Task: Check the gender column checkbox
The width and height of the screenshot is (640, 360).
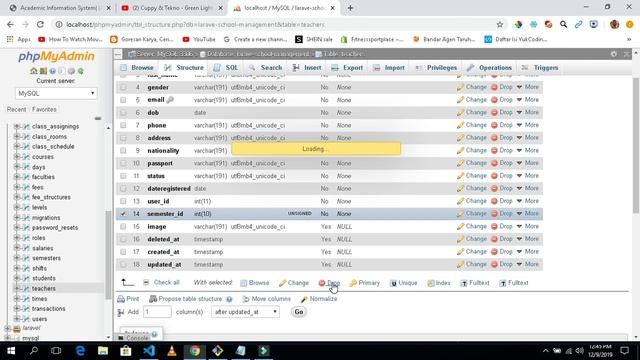Action: (x=123, y=87)
